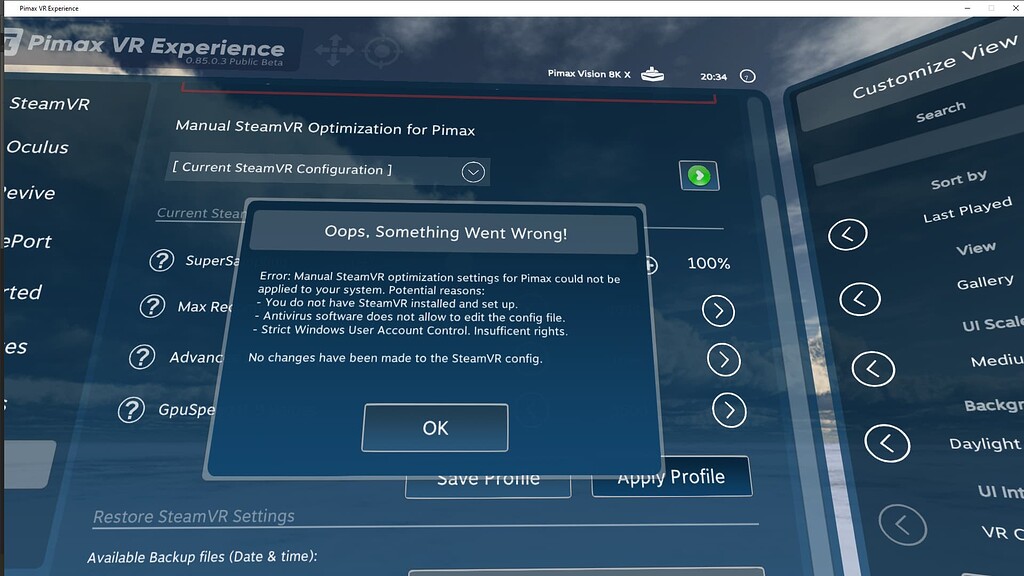This screenshot has width=1024, height=576.
Task: Click OK to dismiss the error dialog
Action: [x=434, y=427]
